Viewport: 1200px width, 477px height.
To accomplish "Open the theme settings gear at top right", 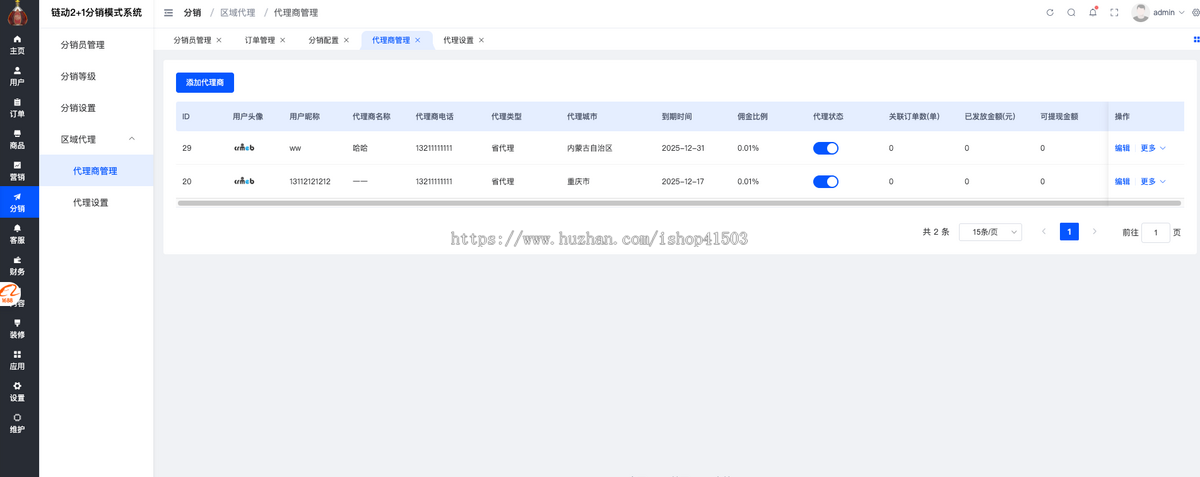I will [1194, 13].
